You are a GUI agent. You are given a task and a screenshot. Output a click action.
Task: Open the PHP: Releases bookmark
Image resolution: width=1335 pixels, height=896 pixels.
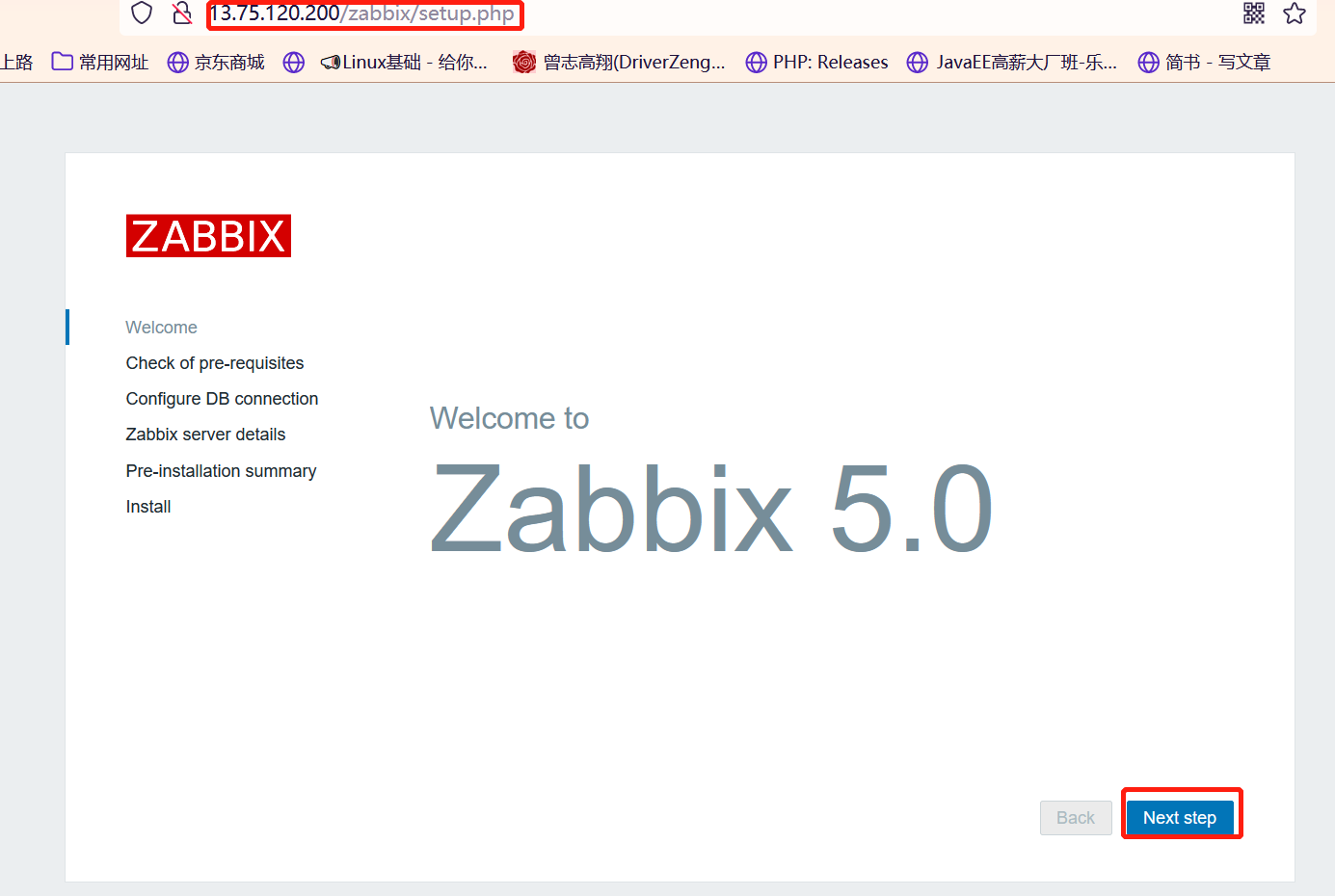click(817, 63)
